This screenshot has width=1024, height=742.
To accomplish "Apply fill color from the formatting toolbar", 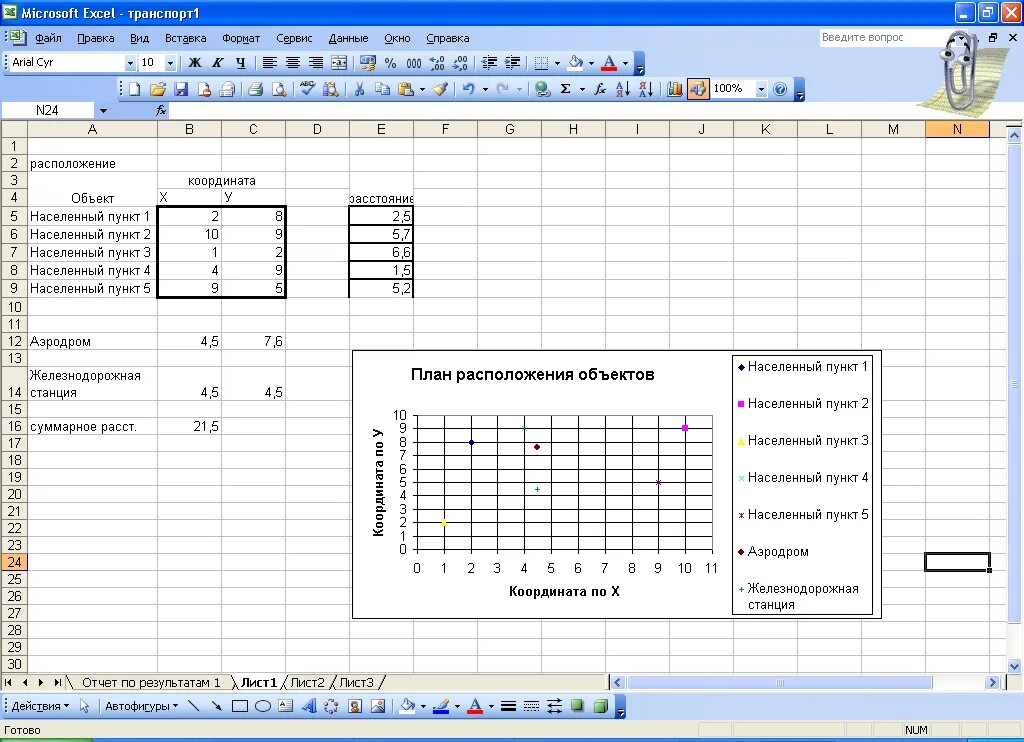I will (x=575, y=63).
